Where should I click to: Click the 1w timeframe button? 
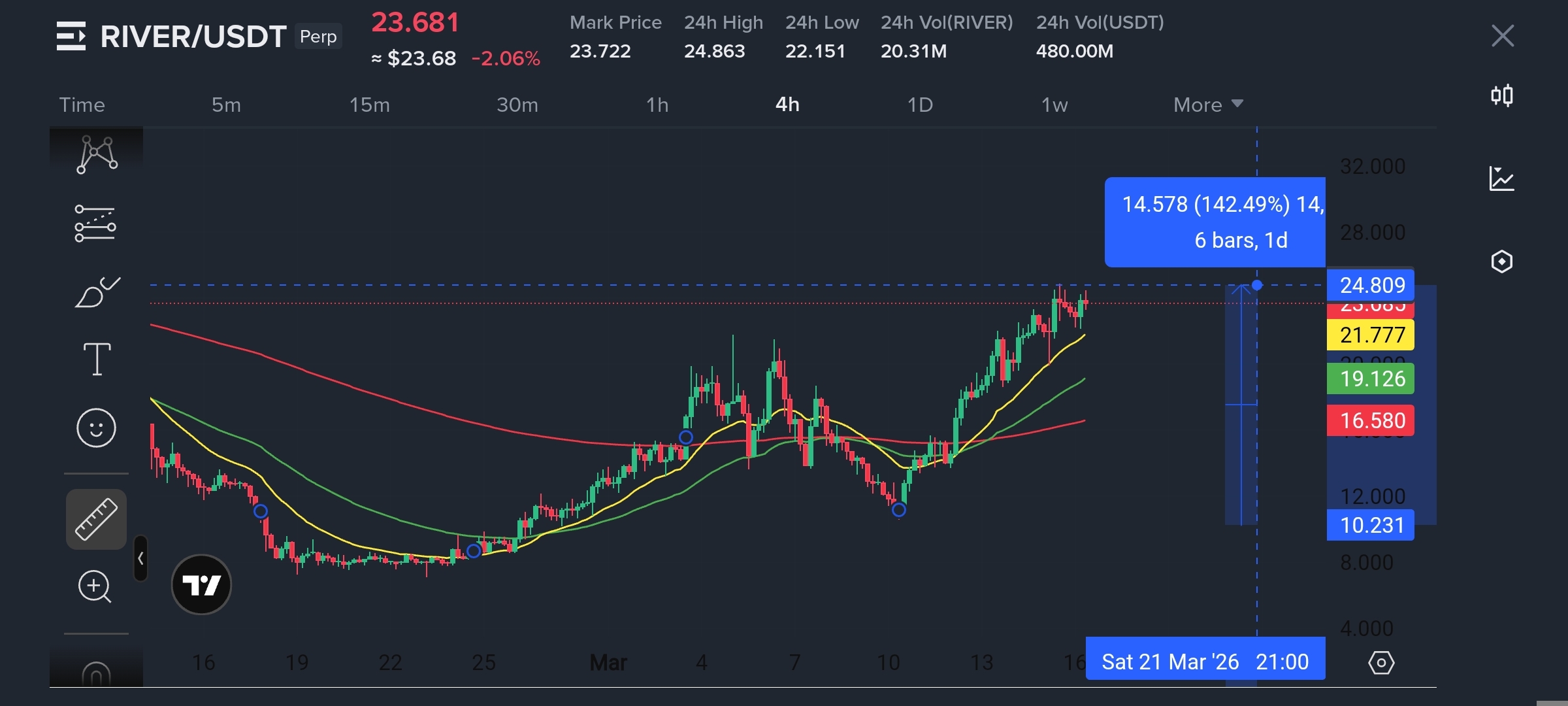pyautogui.click(x=1054, y=105)
